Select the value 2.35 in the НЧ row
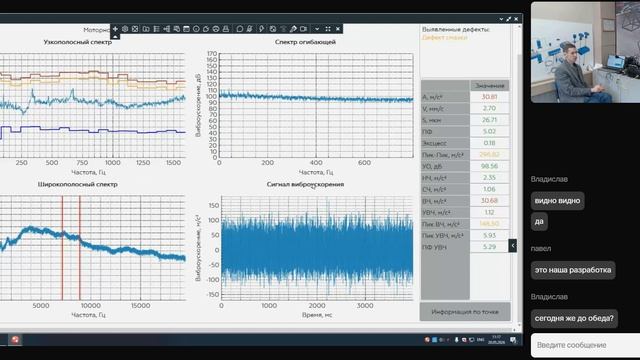The height and width of the screenshot is (360, 640). click(489, 178)
